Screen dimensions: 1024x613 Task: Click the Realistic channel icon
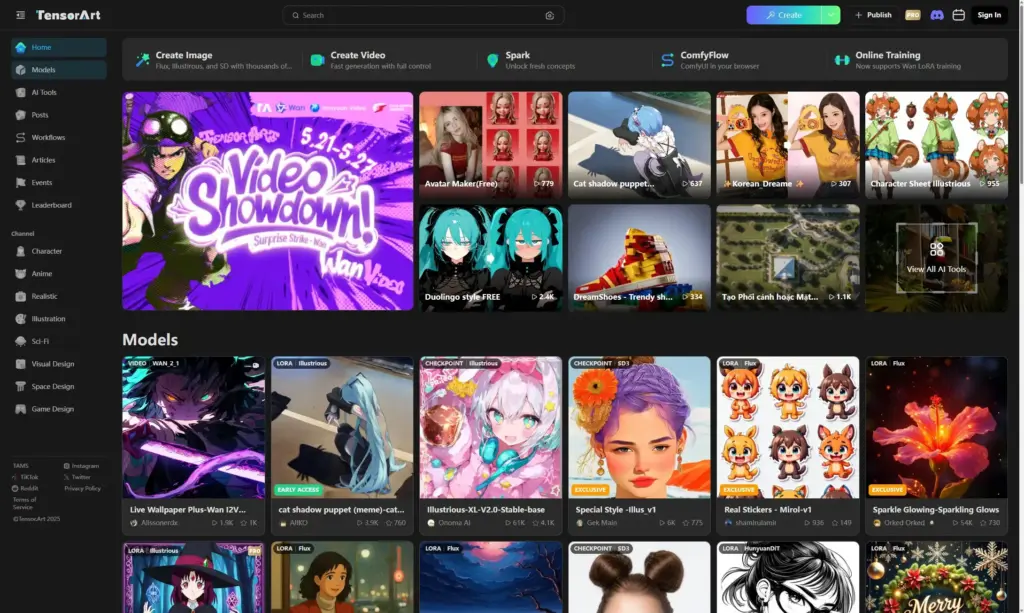click(x=20, y=296)
